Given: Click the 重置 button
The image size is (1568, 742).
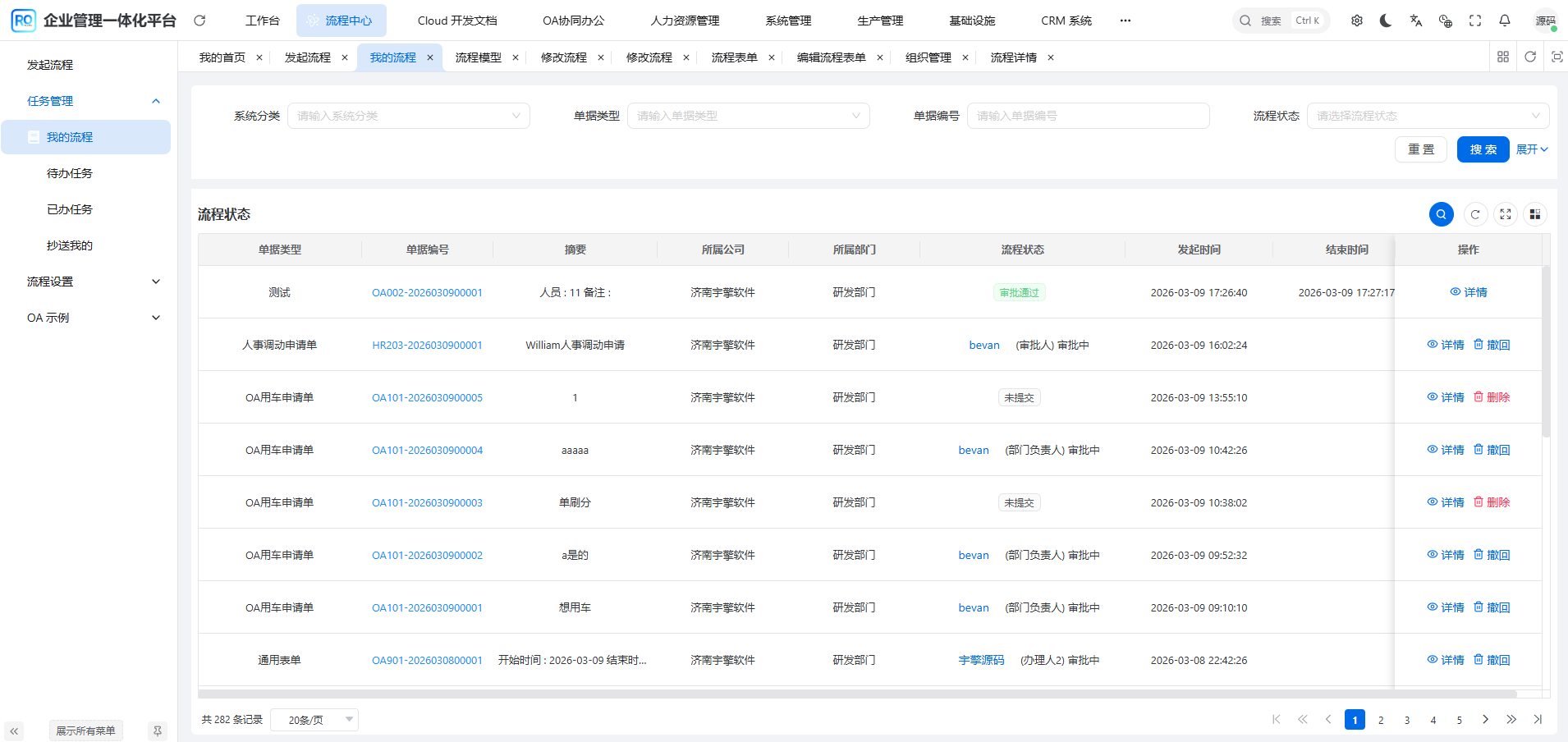Looking at the screenshot, I should 1420,149.
